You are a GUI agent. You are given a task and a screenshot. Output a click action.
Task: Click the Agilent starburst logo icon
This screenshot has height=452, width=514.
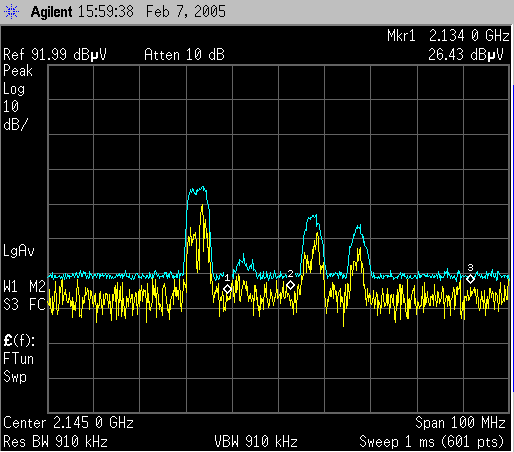[x=11, y=12]
